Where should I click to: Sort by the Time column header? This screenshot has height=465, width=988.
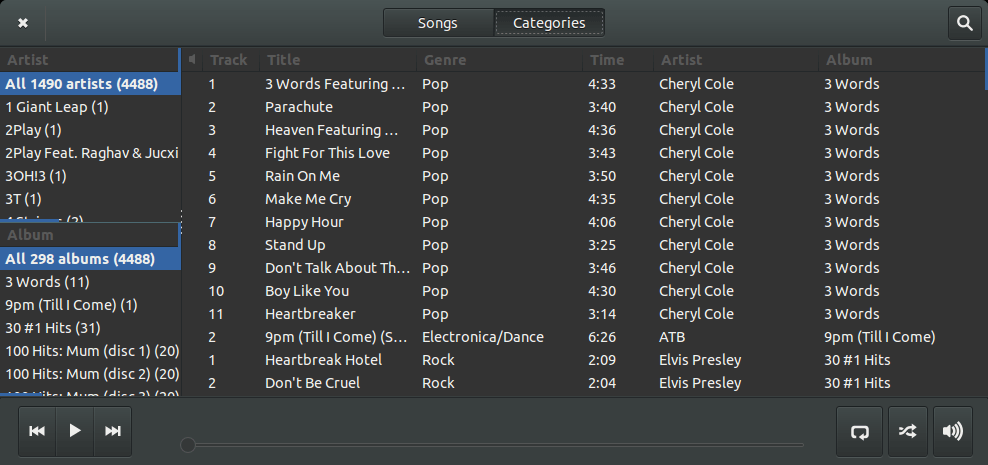pos(618,60)
